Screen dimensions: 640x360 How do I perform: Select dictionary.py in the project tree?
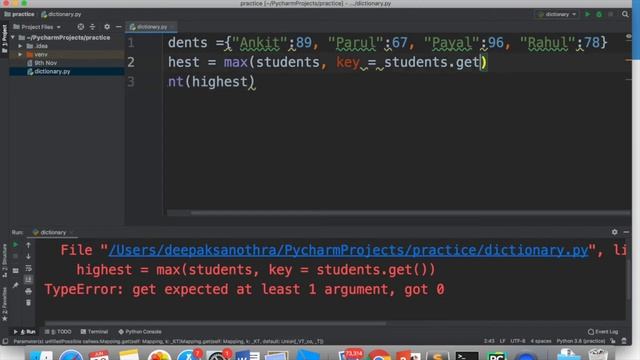[x=49, y=71]
